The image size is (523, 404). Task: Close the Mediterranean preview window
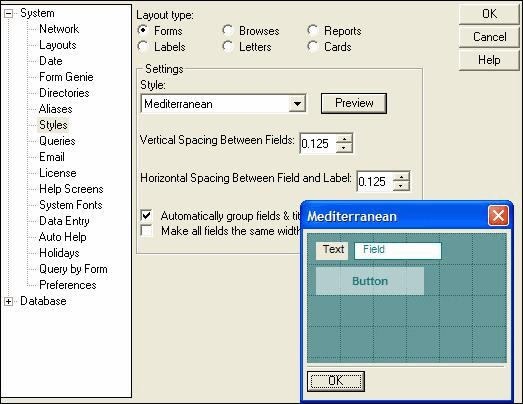[x=498, y=216]
